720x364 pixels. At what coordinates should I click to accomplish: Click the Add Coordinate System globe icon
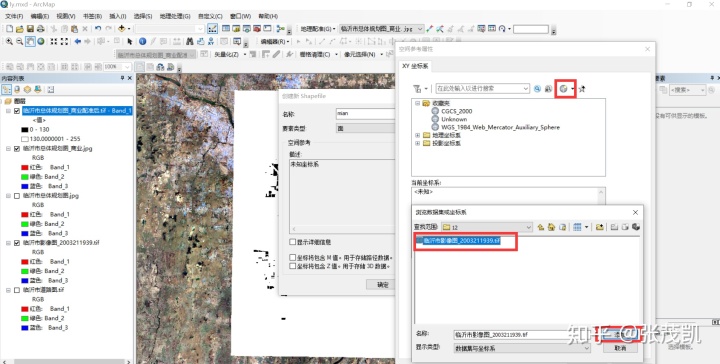(563, 89)
